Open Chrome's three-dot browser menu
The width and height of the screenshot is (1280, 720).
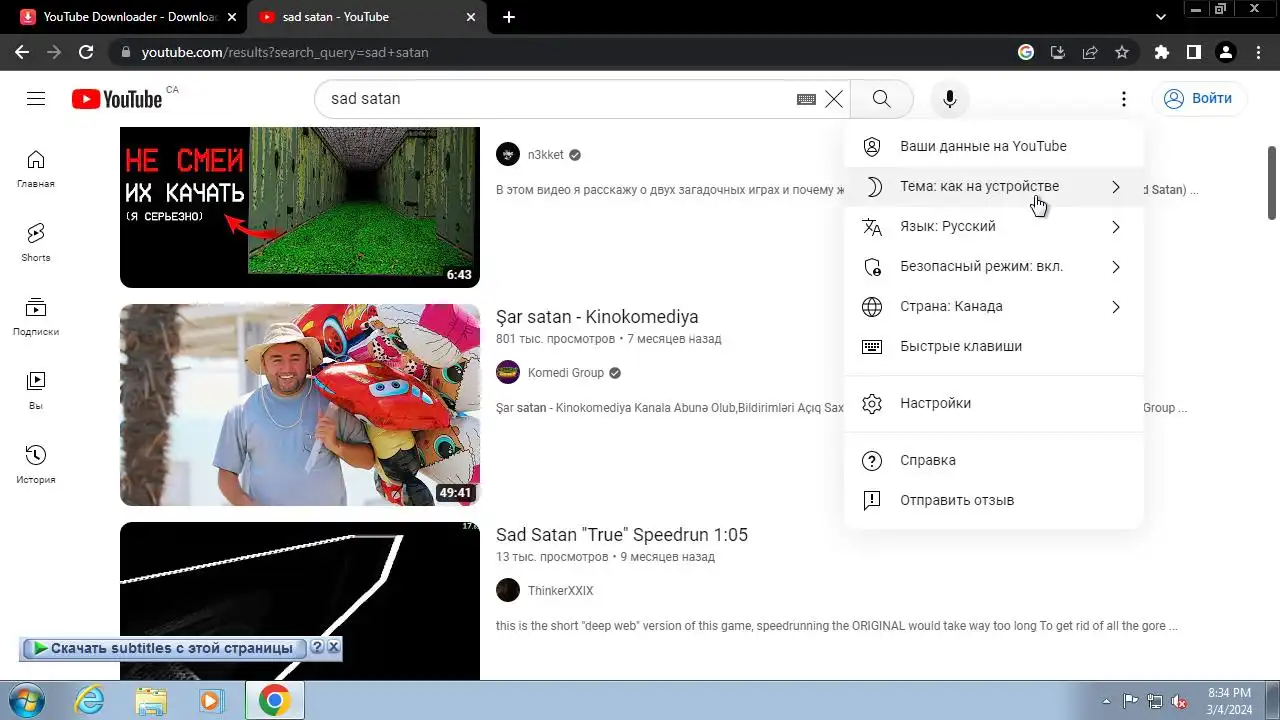tap(1258, 52)
